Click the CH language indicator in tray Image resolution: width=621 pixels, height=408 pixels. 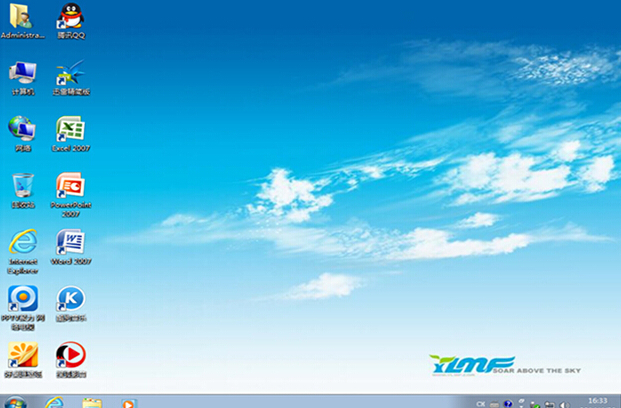[x=480, y=404]
